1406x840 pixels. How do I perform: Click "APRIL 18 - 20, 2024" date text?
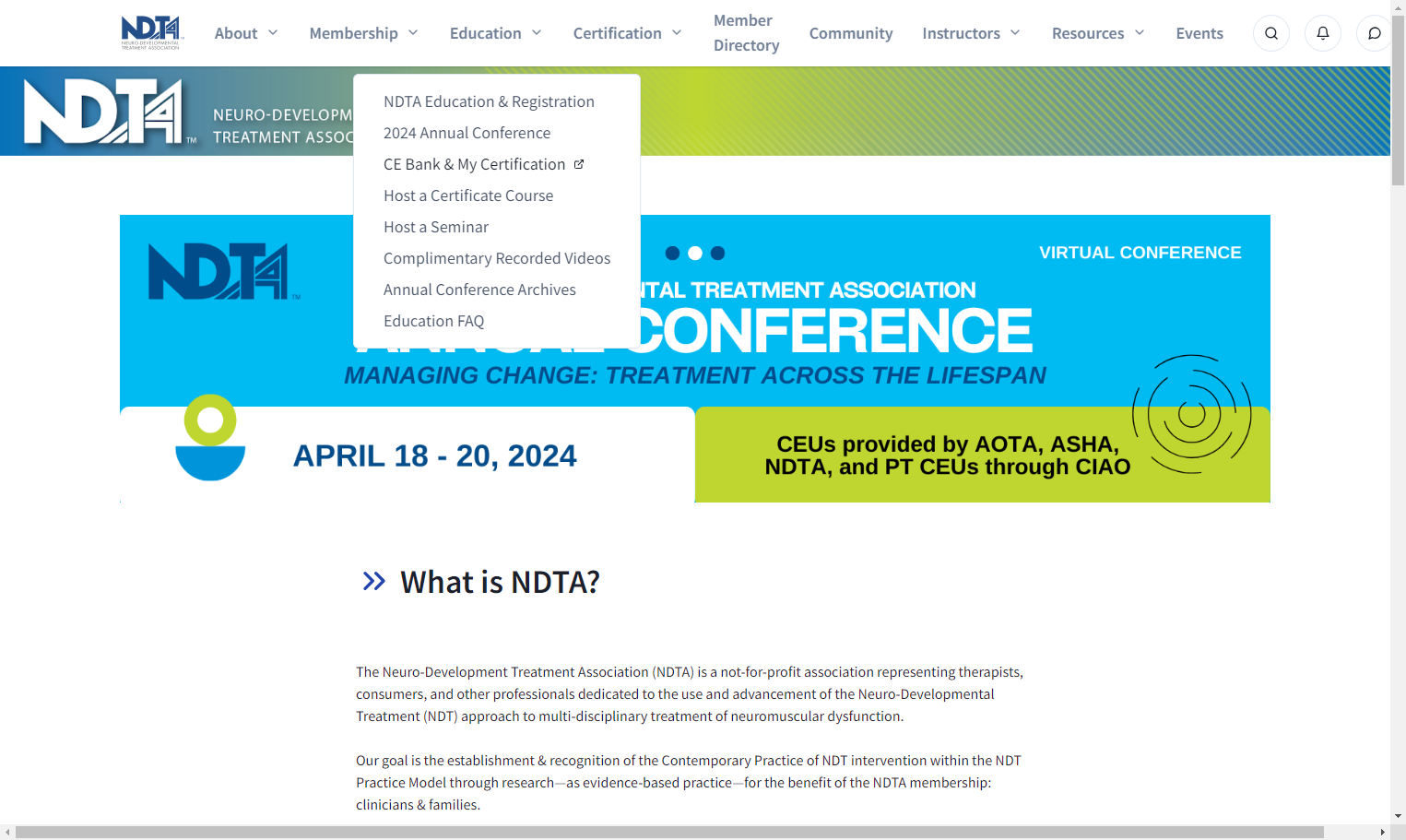434,455
